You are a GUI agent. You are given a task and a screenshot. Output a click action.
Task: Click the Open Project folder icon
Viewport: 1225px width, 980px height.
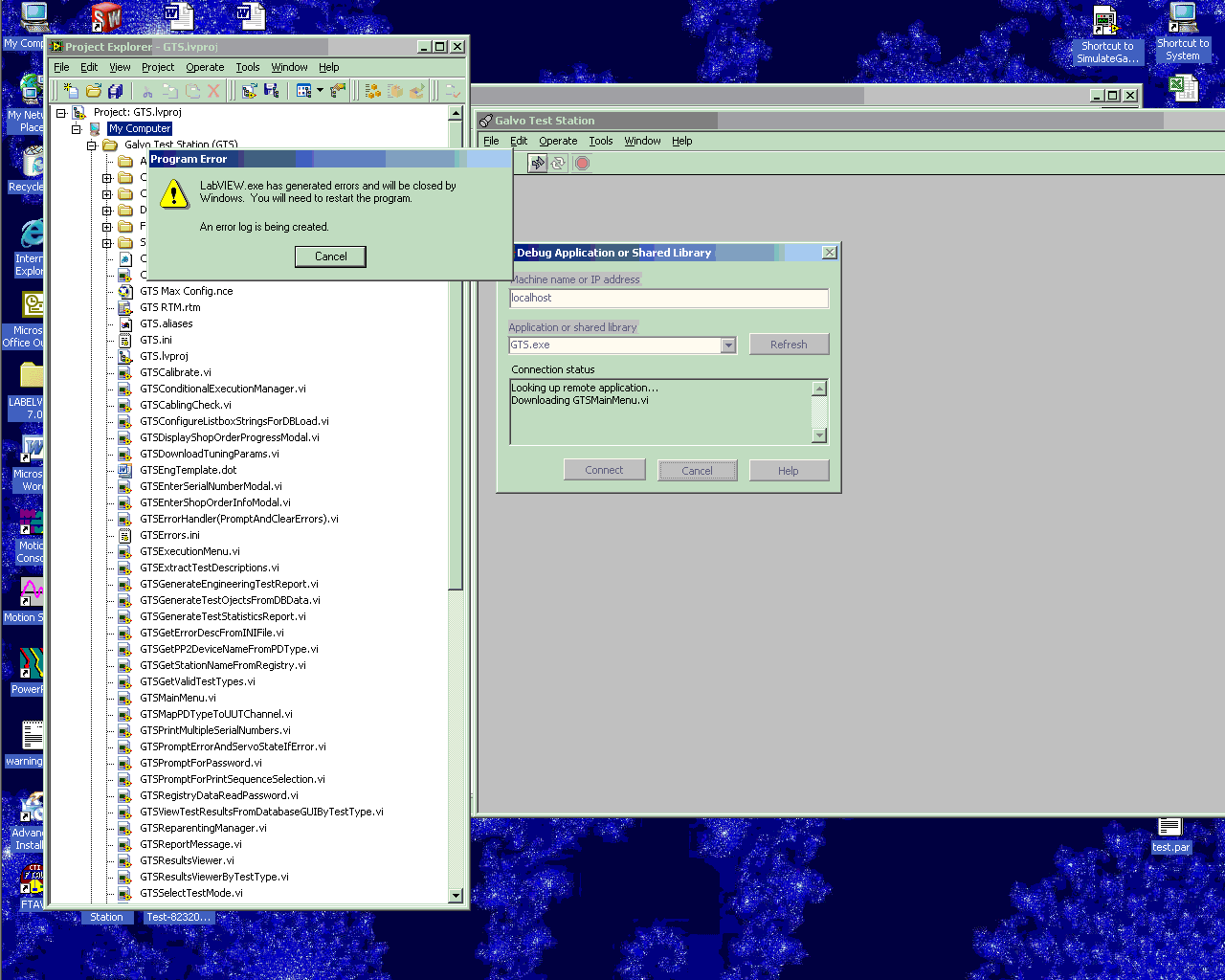pos(94,91)
